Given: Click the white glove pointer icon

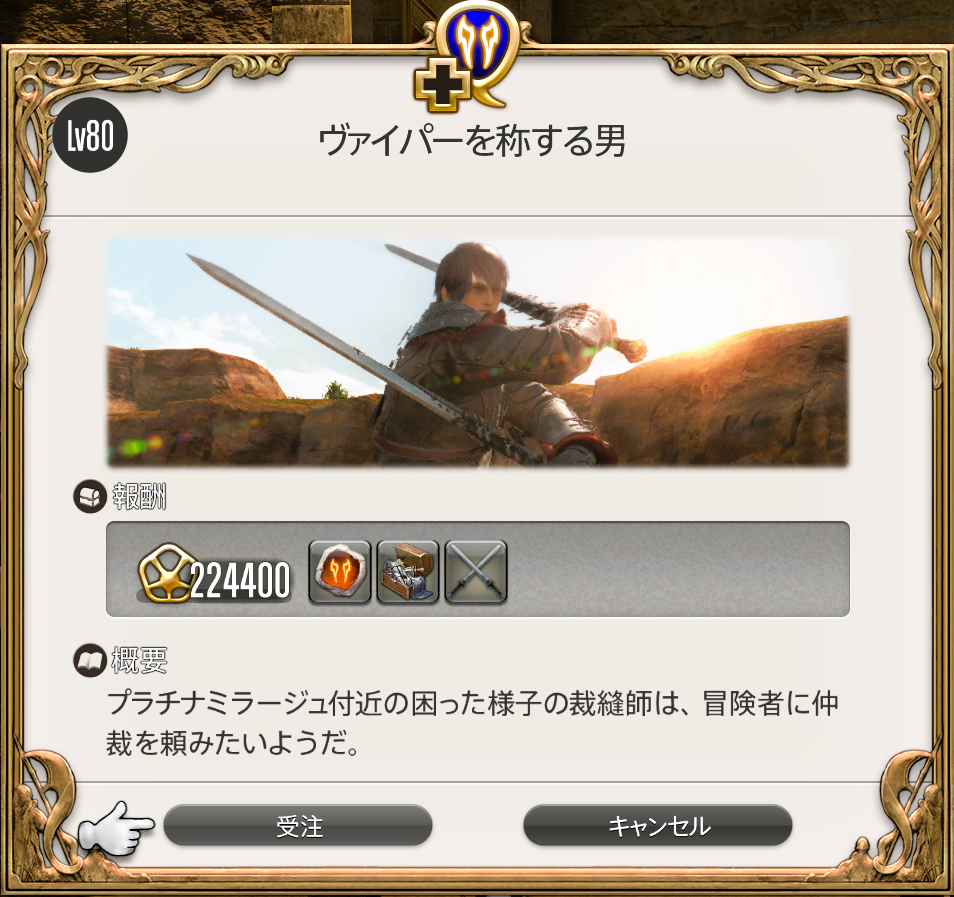Looking at the screenshot, I should coord(116,828).
